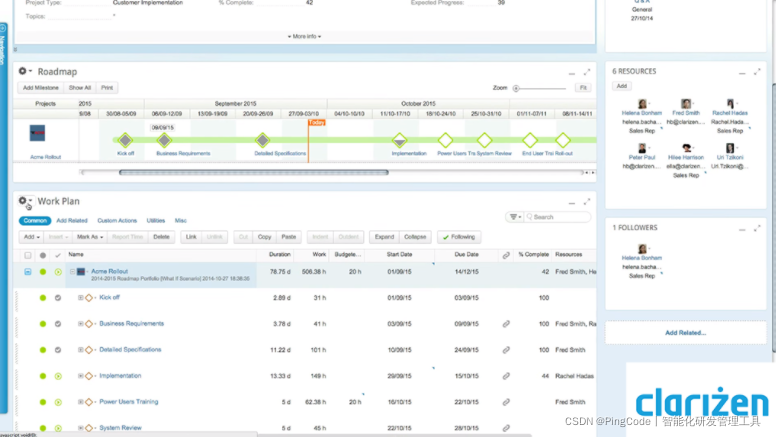Select the Common tab in Work Plan
The width and height of the screenshot is (776, 437).
[35, 221]
